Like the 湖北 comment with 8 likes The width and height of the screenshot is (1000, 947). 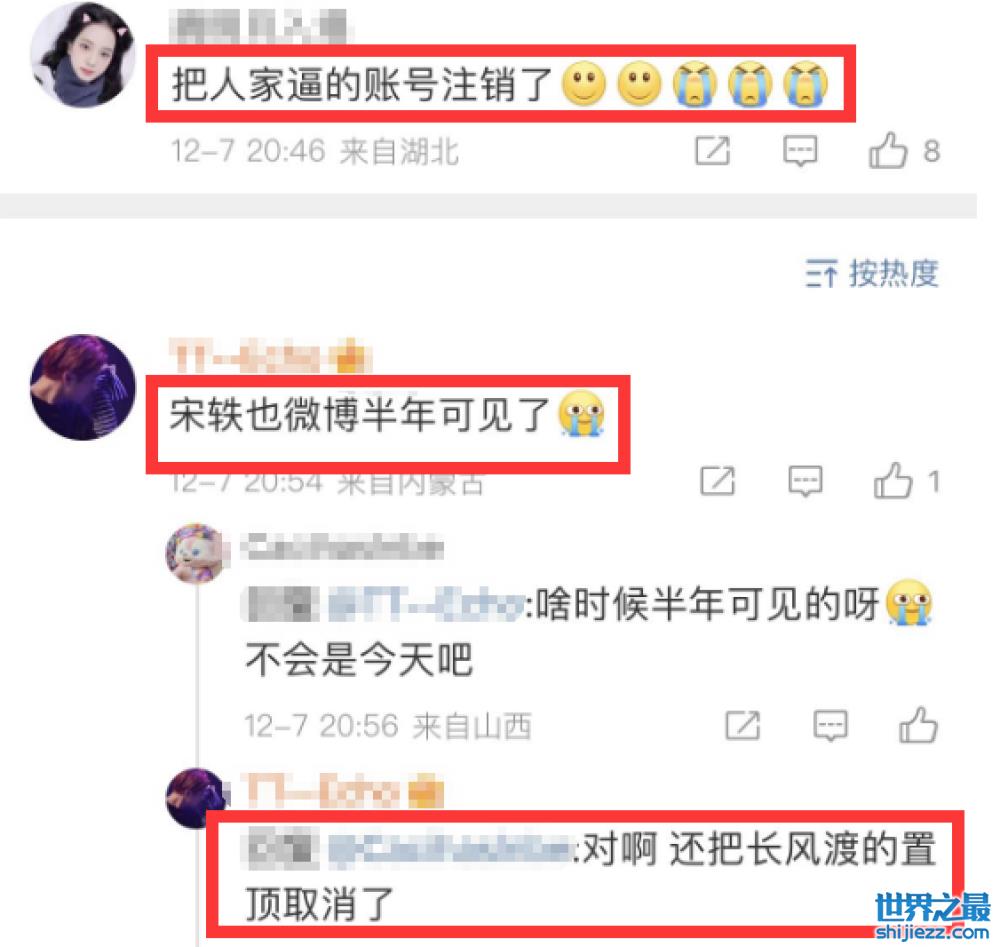tap(888, 150)
